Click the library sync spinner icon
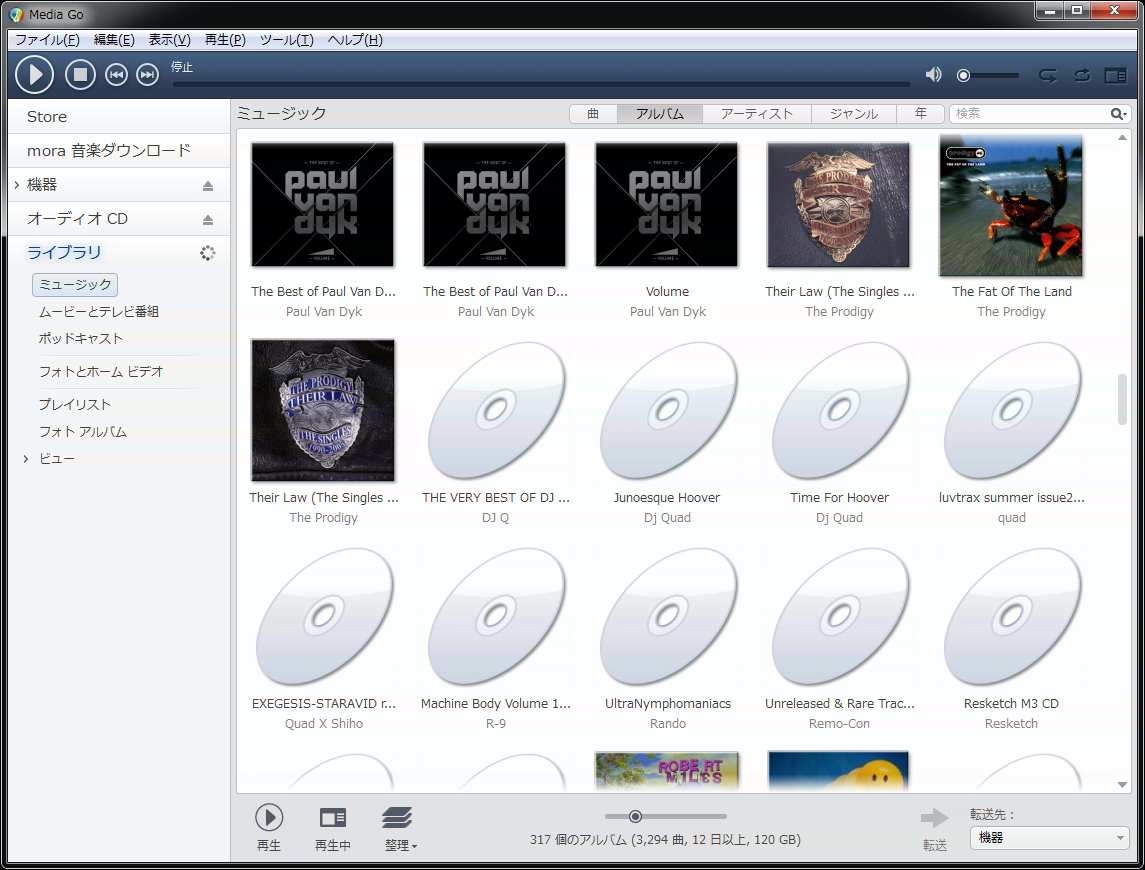Viewport: 1145px width, 870px height. coord(207,253)
